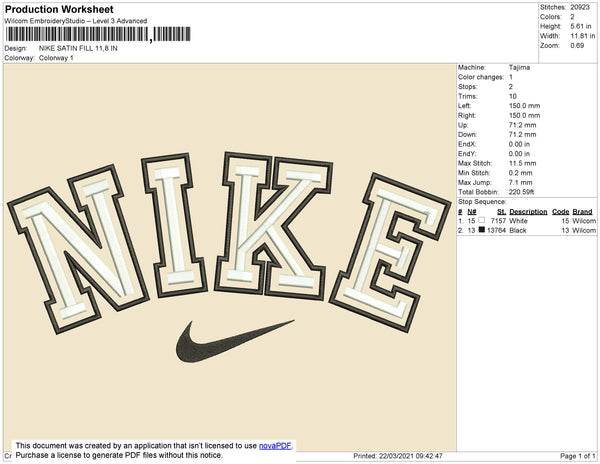
Task: Click the zoom value "0.69"
Action: [x=577, y=46]
